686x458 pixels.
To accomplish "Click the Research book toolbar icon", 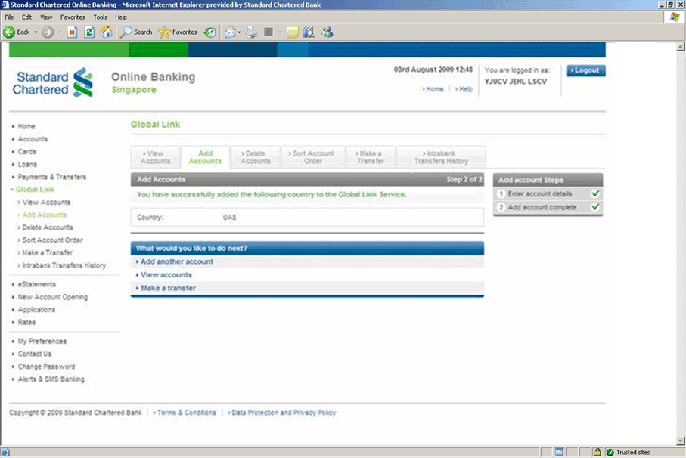I will click(309, 32).
